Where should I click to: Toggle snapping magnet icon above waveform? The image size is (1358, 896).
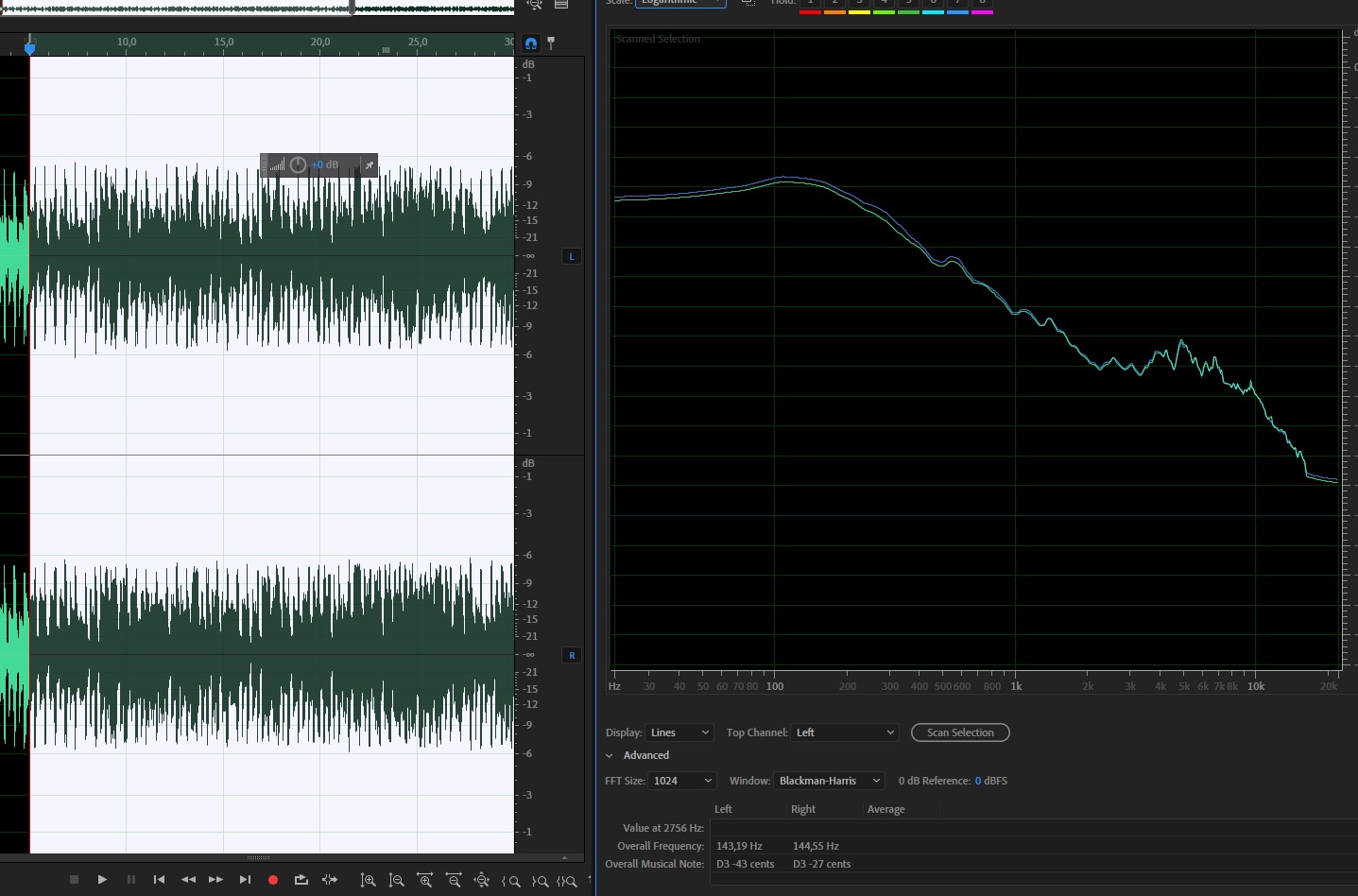[x=531, y=43]
